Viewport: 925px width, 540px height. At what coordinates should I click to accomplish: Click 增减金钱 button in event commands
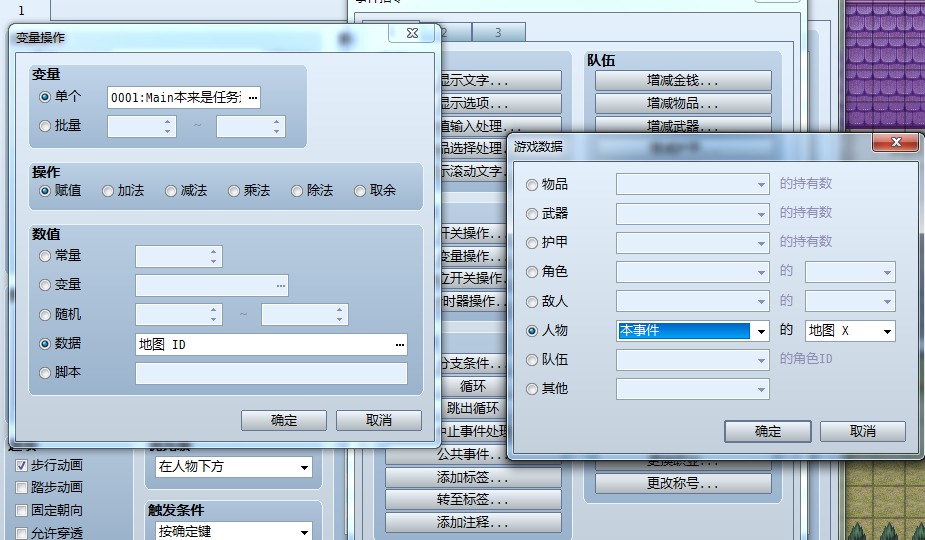683,80
